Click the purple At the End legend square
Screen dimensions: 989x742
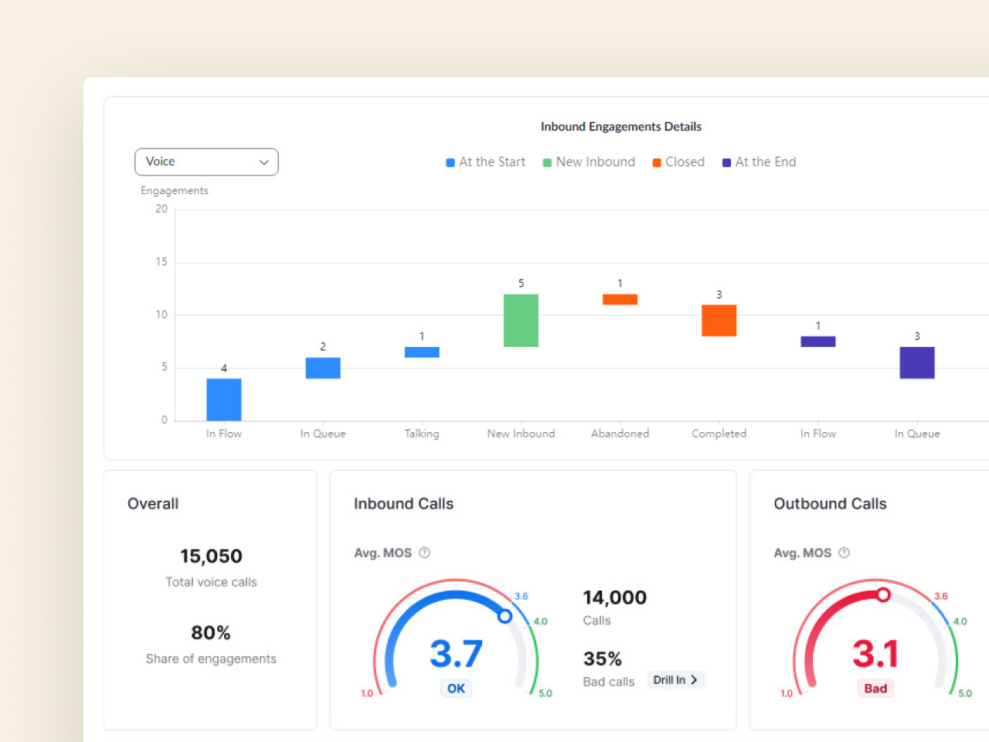click(725, 161)
